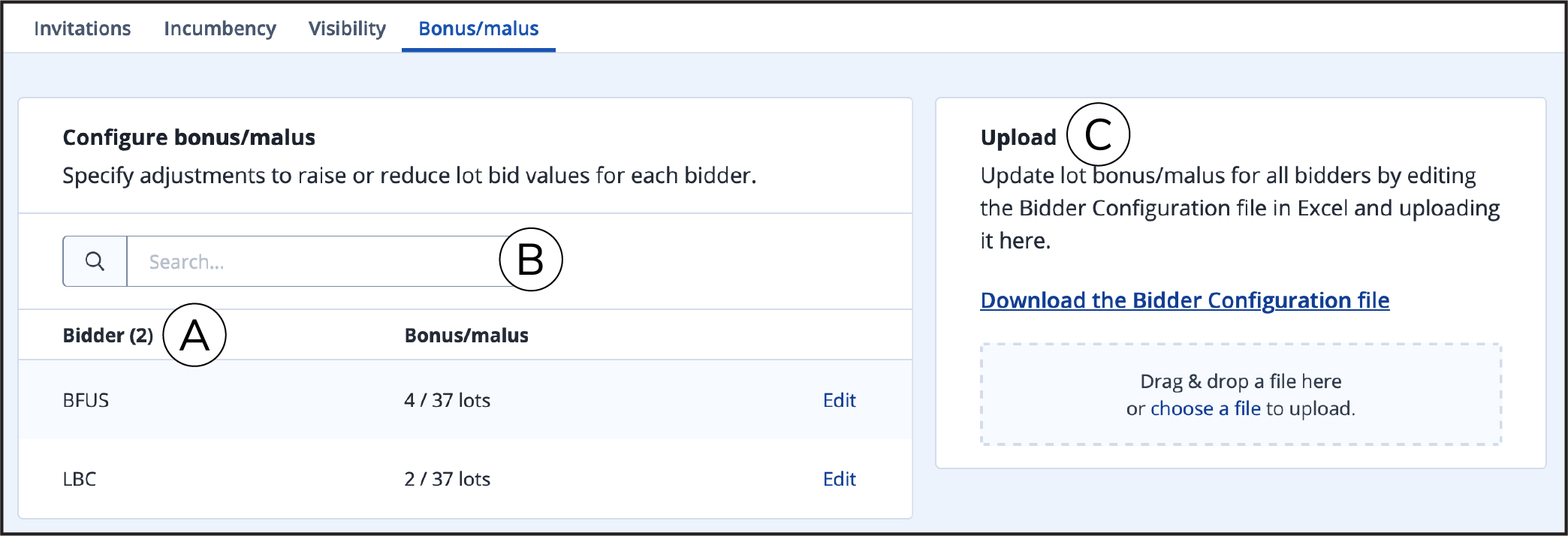
Task: Edit bonus/malus for bidder LBC
Action: point(839,479)
